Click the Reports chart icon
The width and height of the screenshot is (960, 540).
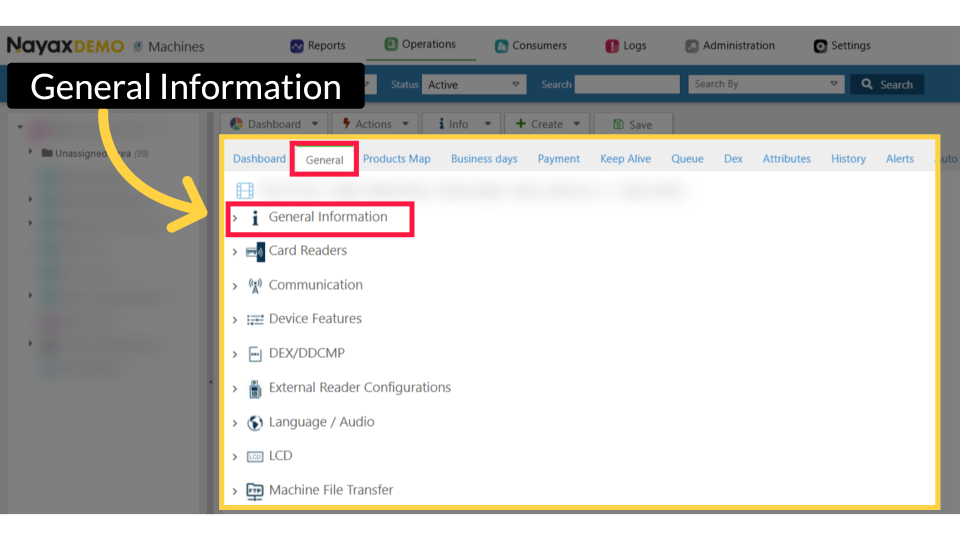pyautogui.click(x=297, y=46)
